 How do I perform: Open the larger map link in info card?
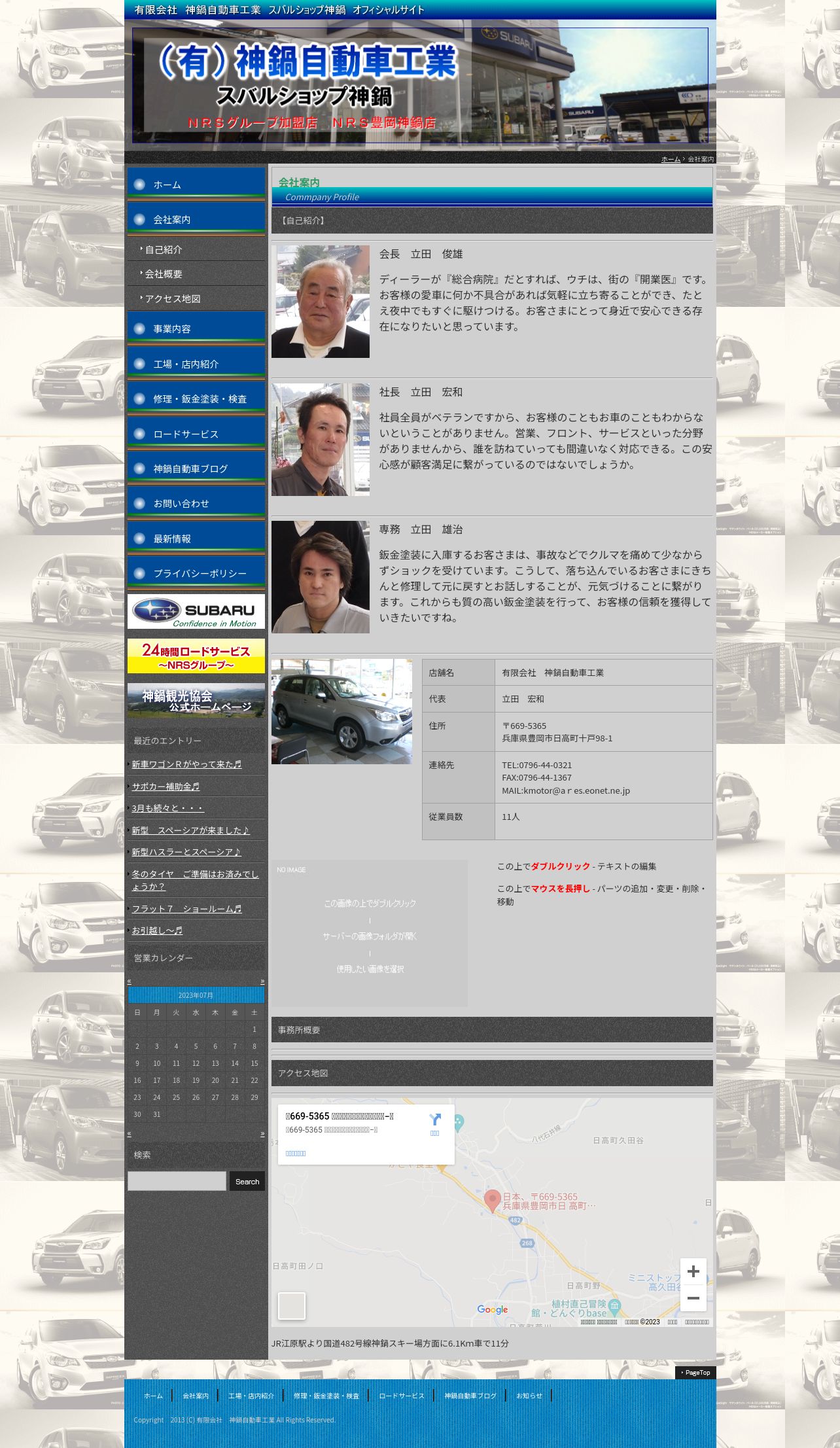[296, 1154]
